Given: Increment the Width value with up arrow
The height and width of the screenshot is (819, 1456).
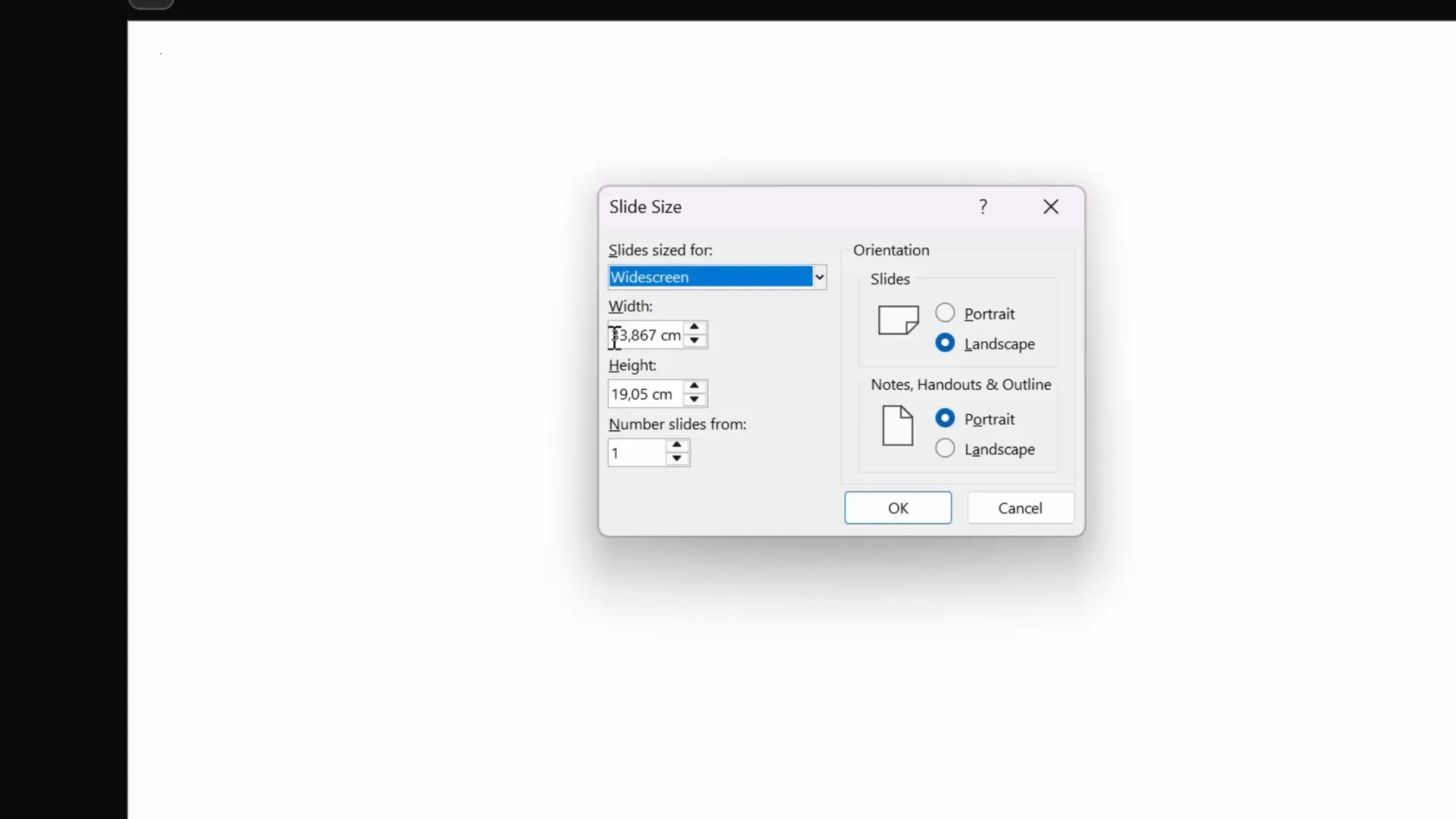Looking at the screenshot, I should [x=695, y=328].
